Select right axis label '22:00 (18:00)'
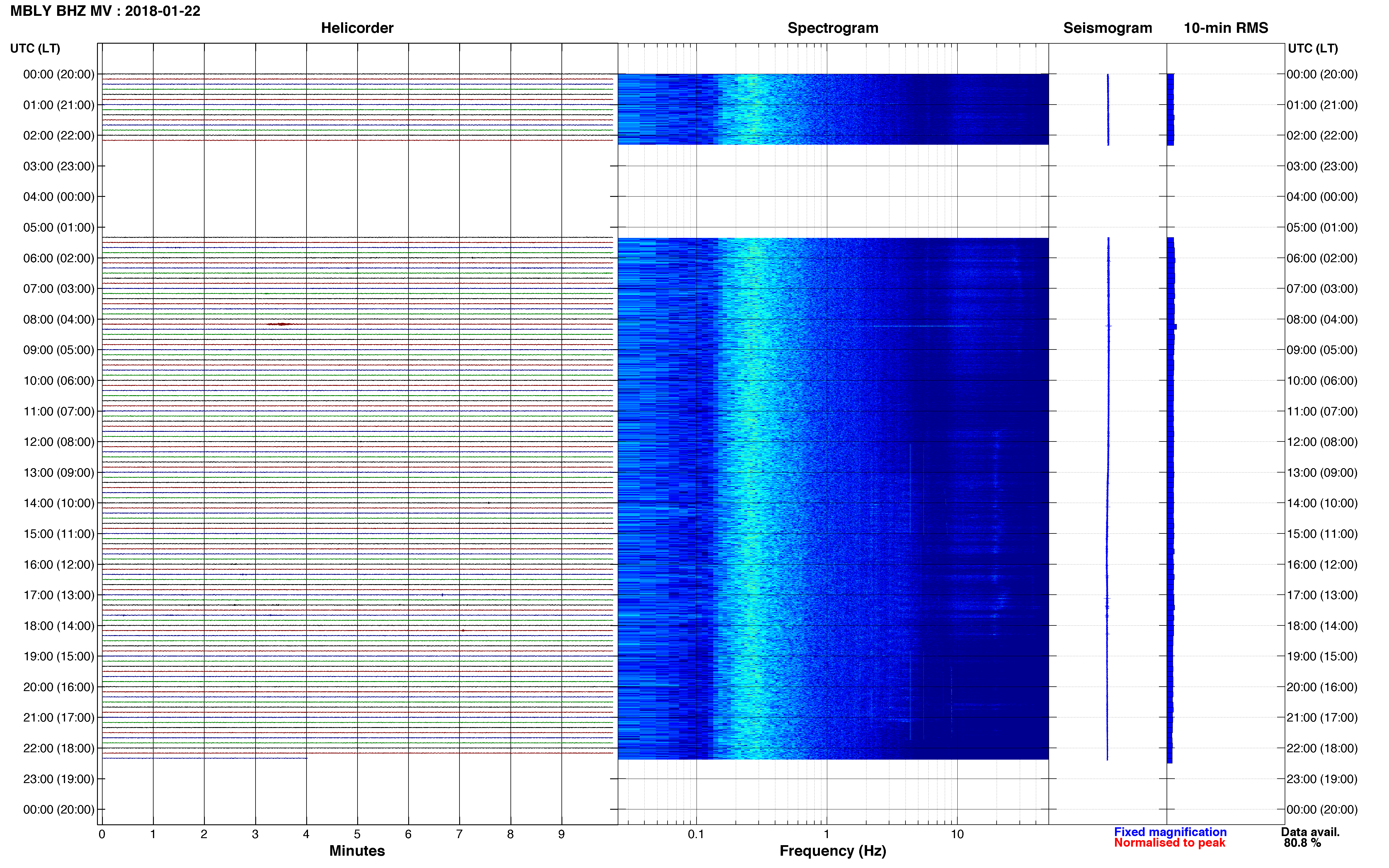 (1322, 748)
